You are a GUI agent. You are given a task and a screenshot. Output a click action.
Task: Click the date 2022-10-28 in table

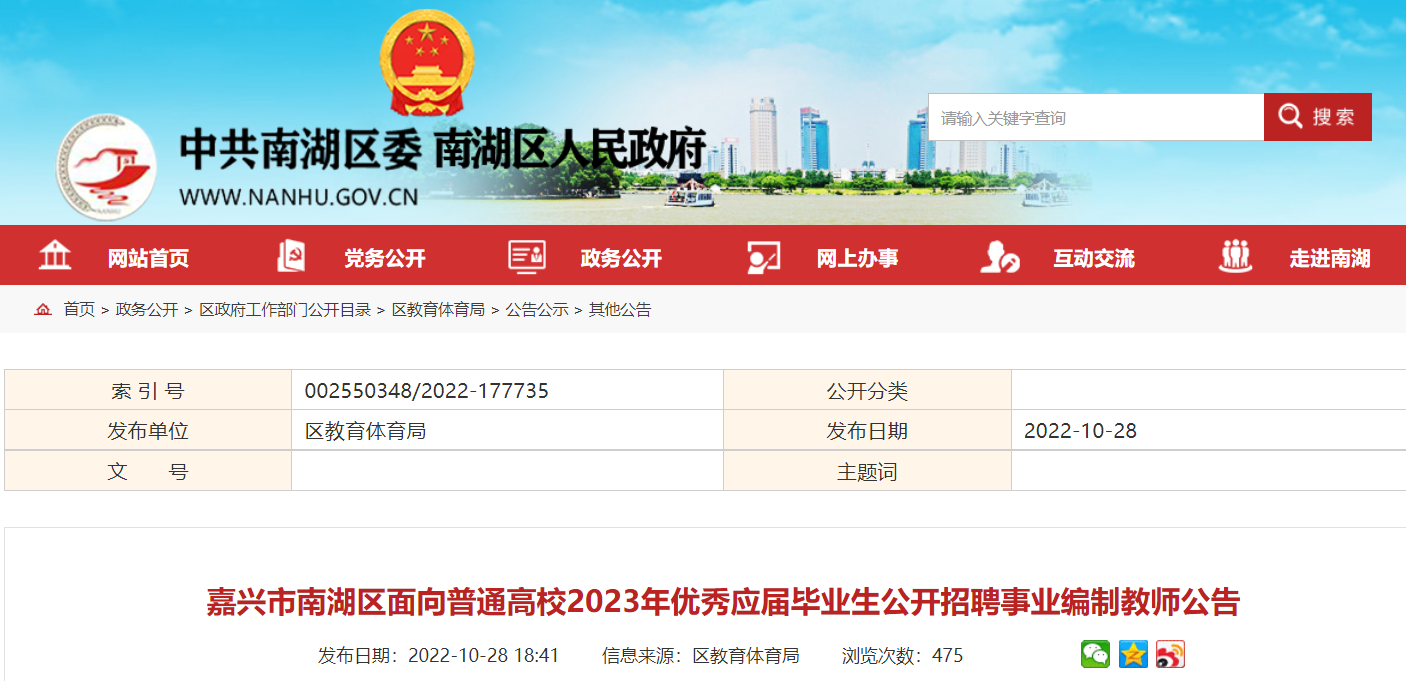(1080, 431)
